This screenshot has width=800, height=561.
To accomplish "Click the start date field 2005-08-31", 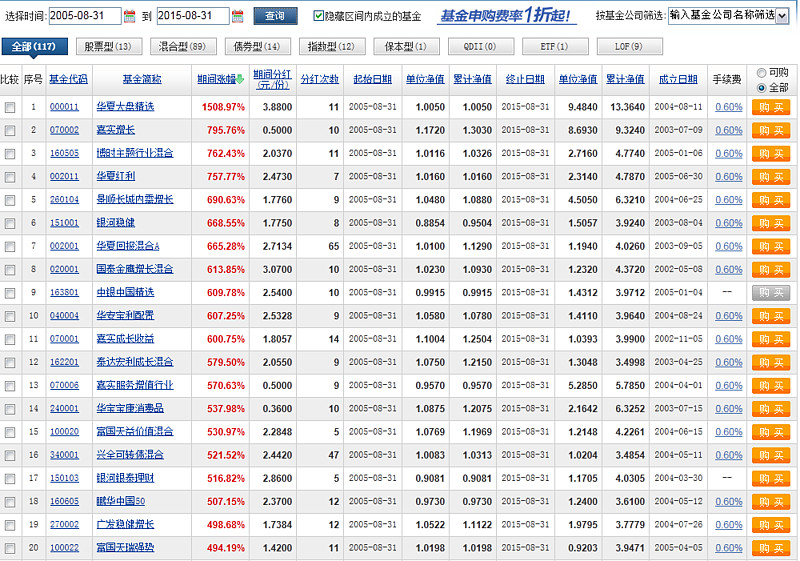I will pyautogui.click(x=85, y=16).
